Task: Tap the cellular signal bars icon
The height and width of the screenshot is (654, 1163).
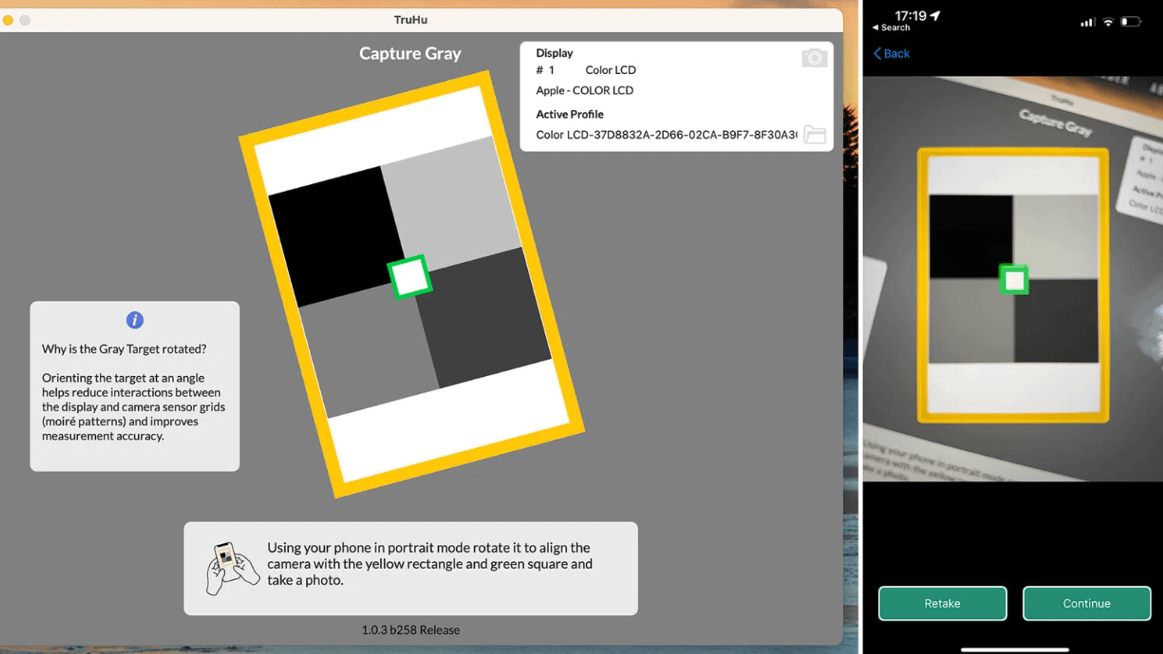Action: (1087, 22)
